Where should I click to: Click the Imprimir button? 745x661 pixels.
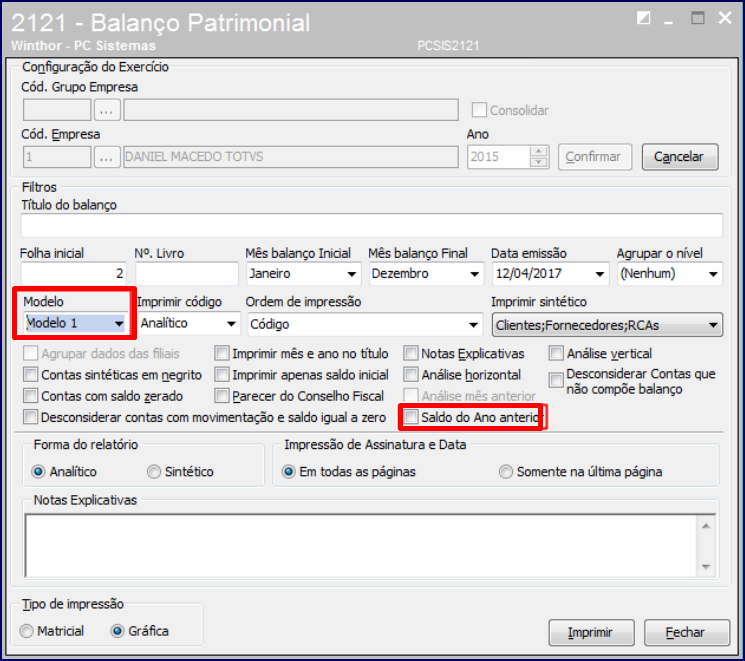(591, 632)
